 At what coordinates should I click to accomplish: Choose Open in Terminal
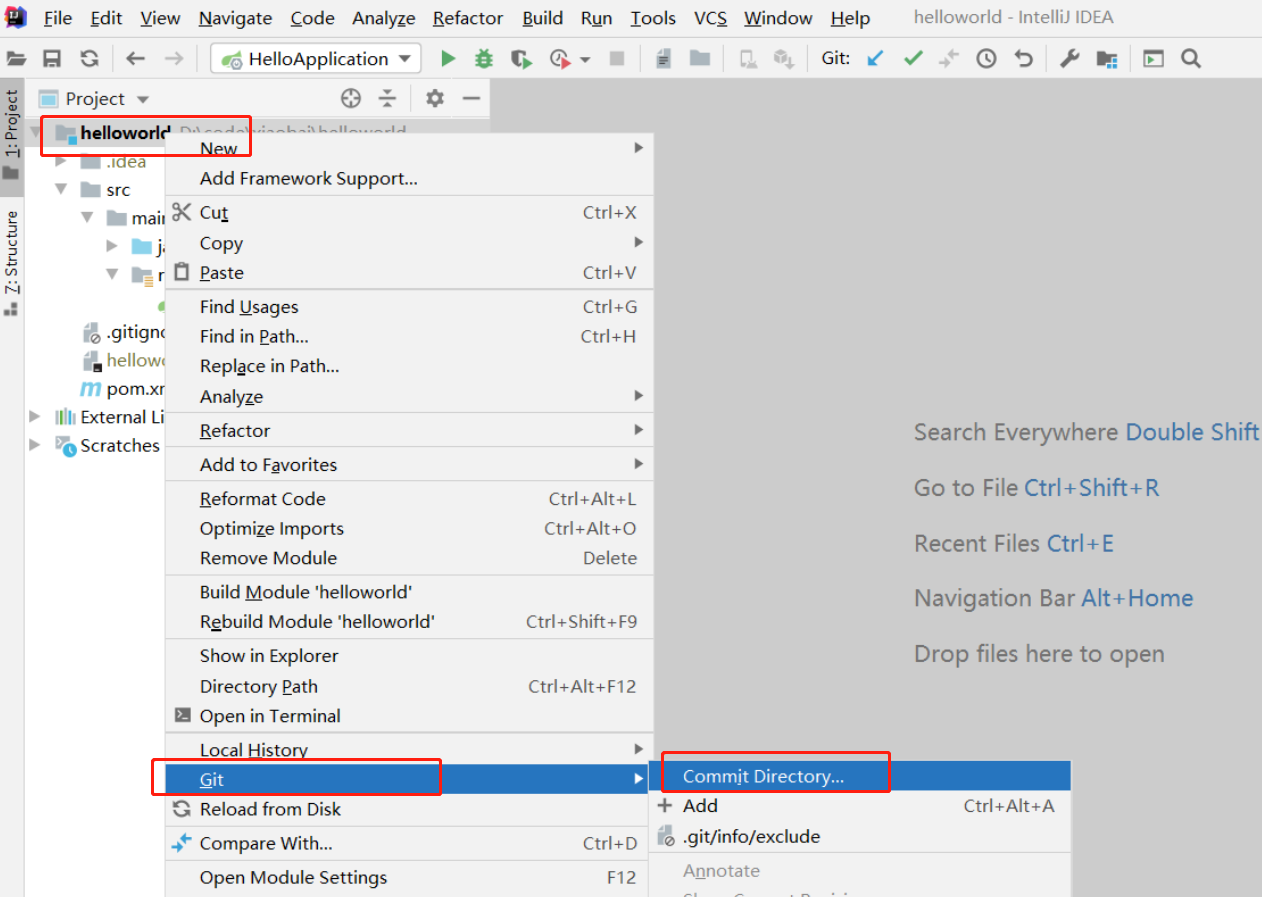[409, 716]
